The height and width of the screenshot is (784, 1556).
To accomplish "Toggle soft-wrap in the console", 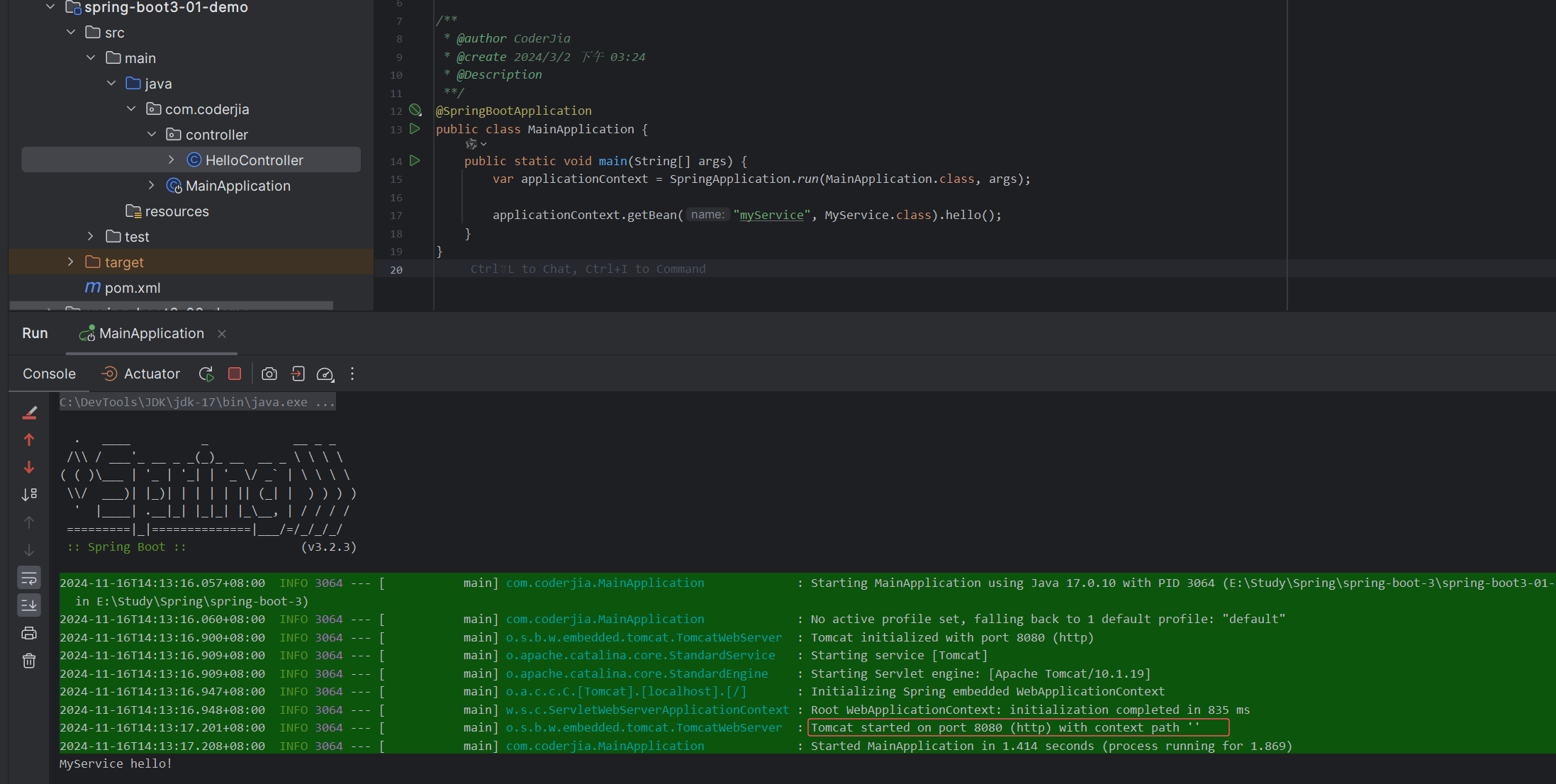I will [29, 578].
